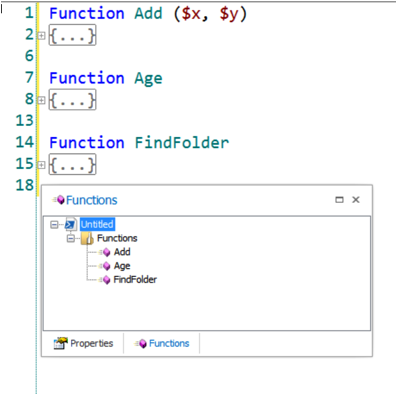Image resolution: width=397 pixels, height=395 pixels.
Task: Click line number 13 in the gutter
Action: pyautogui.click(x=25, y=121)
